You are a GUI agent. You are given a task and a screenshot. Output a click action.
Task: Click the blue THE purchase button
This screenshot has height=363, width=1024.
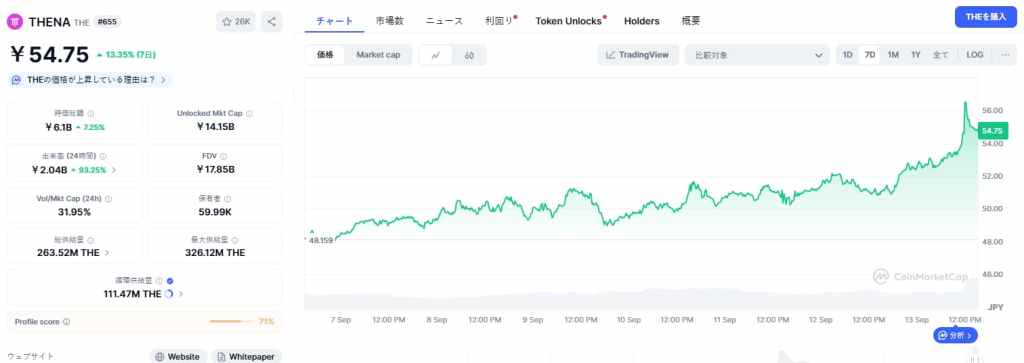(985, 17)
